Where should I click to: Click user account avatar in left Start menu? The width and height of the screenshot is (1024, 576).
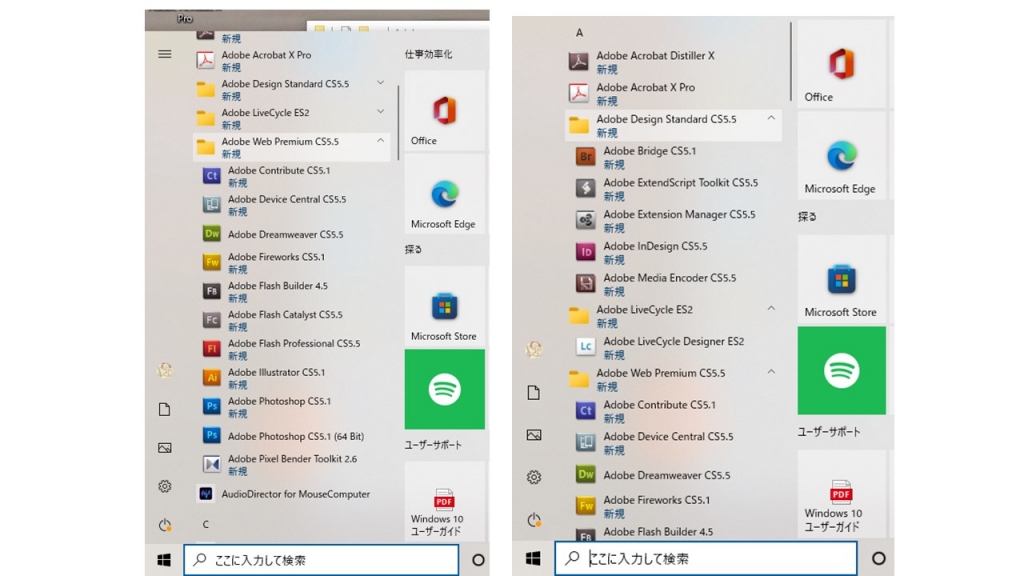[165, 370]
